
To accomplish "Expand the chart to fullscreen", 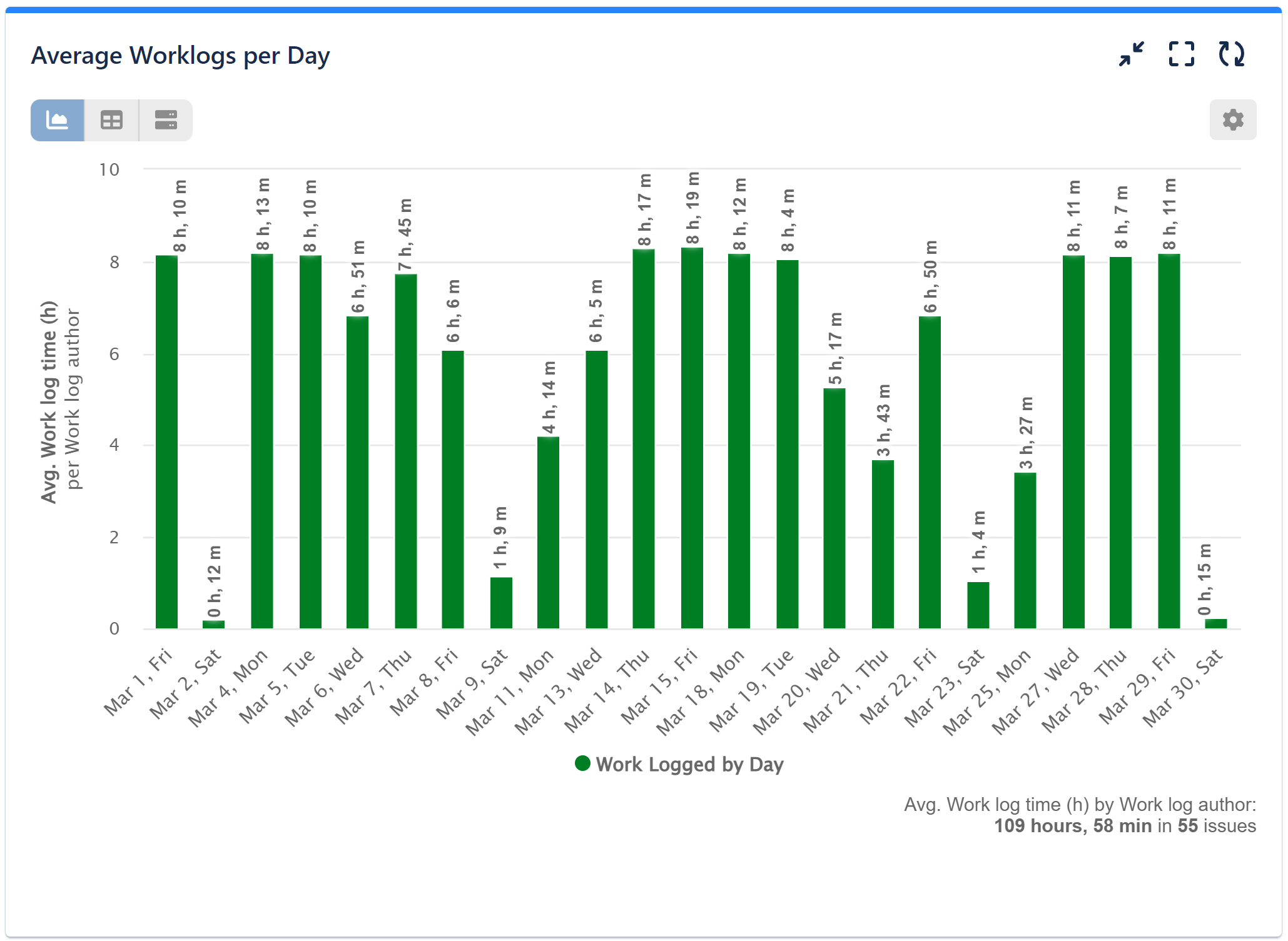I will pos(1182,55).
